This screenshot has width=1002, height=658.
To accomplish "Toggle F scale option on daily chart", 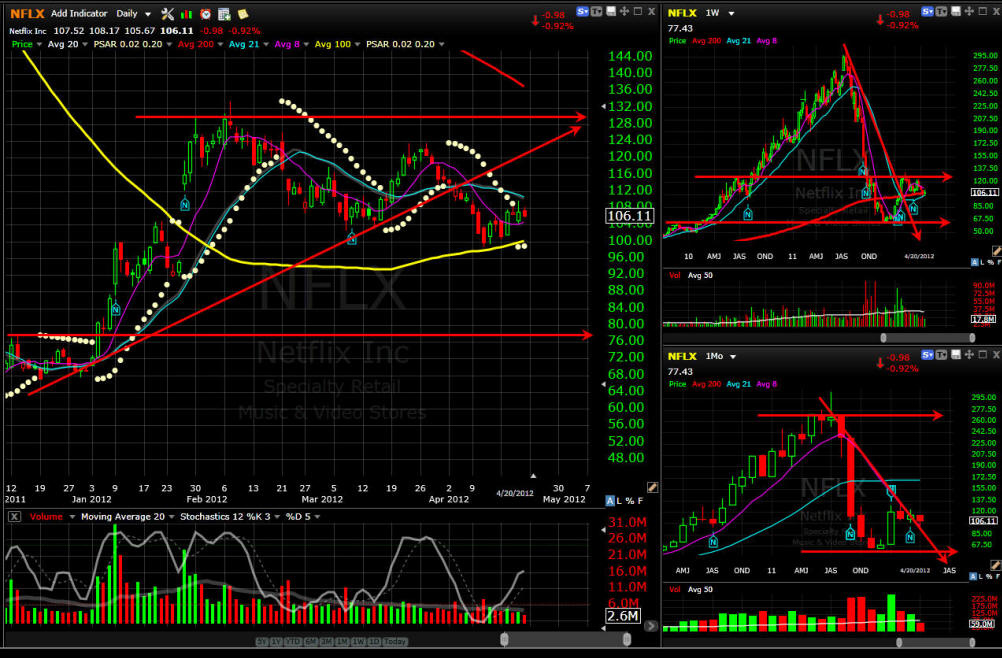I will [640, 501].
